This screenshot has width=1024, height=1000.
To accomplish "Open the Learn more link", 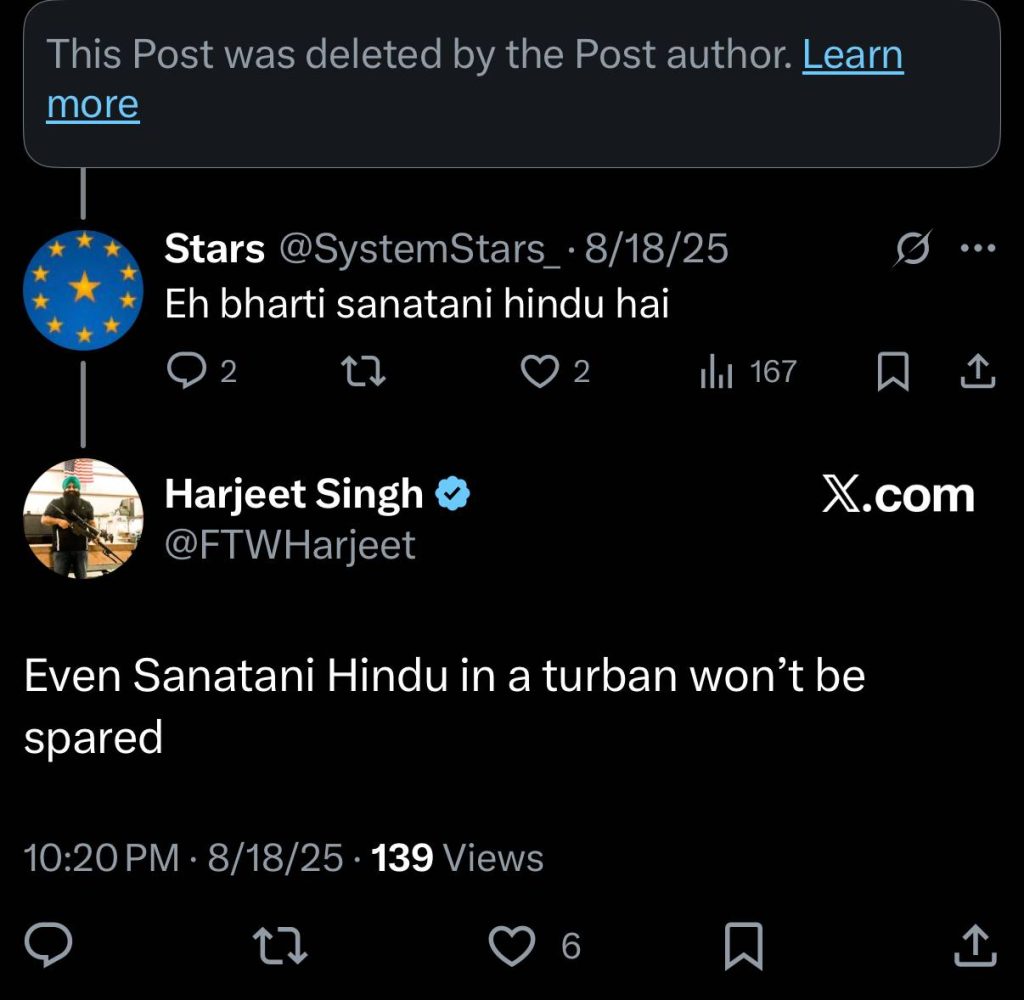I will tap(852, 55).
